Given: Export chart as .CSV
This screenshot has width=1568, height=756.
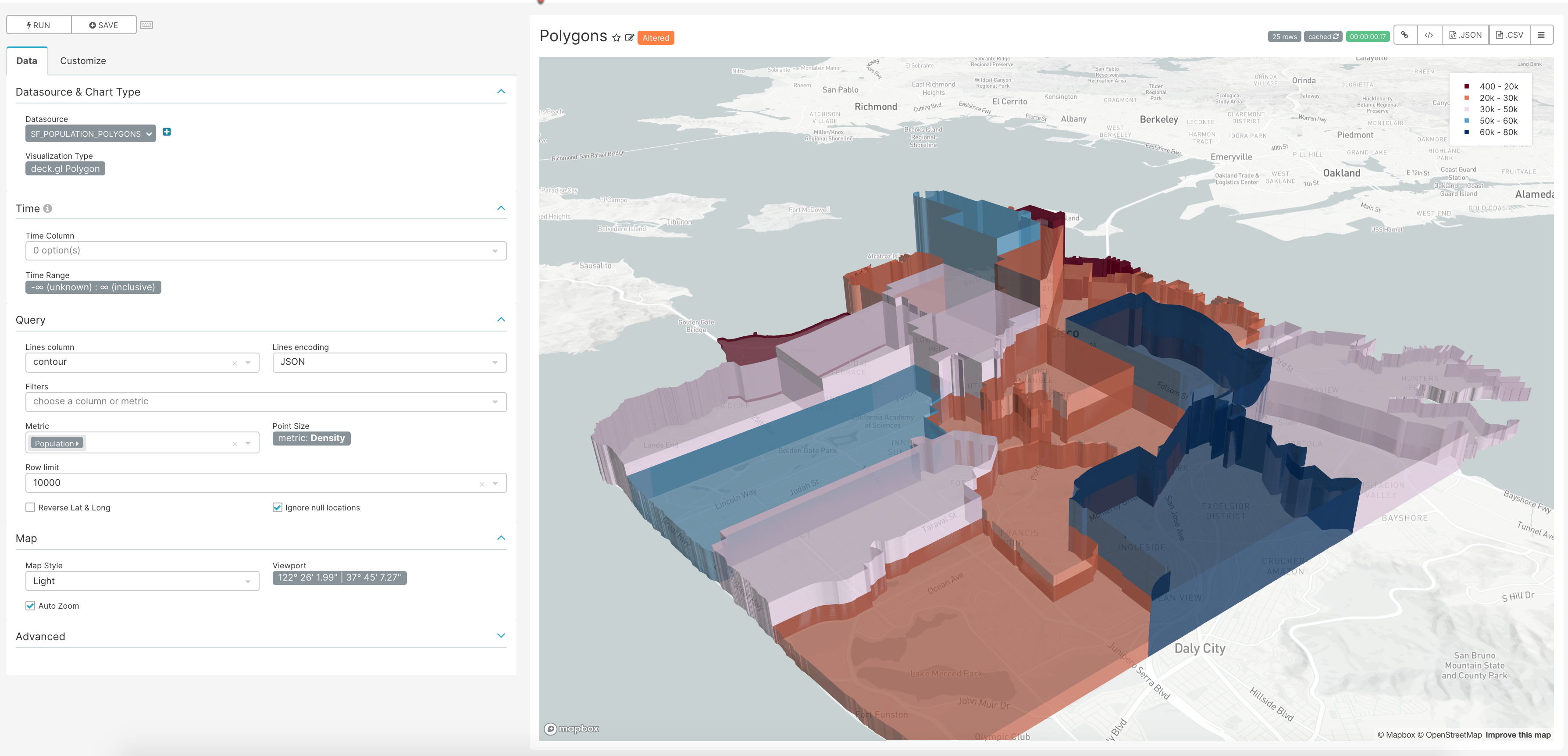Looking at the screenshot, I should 1510,36.
